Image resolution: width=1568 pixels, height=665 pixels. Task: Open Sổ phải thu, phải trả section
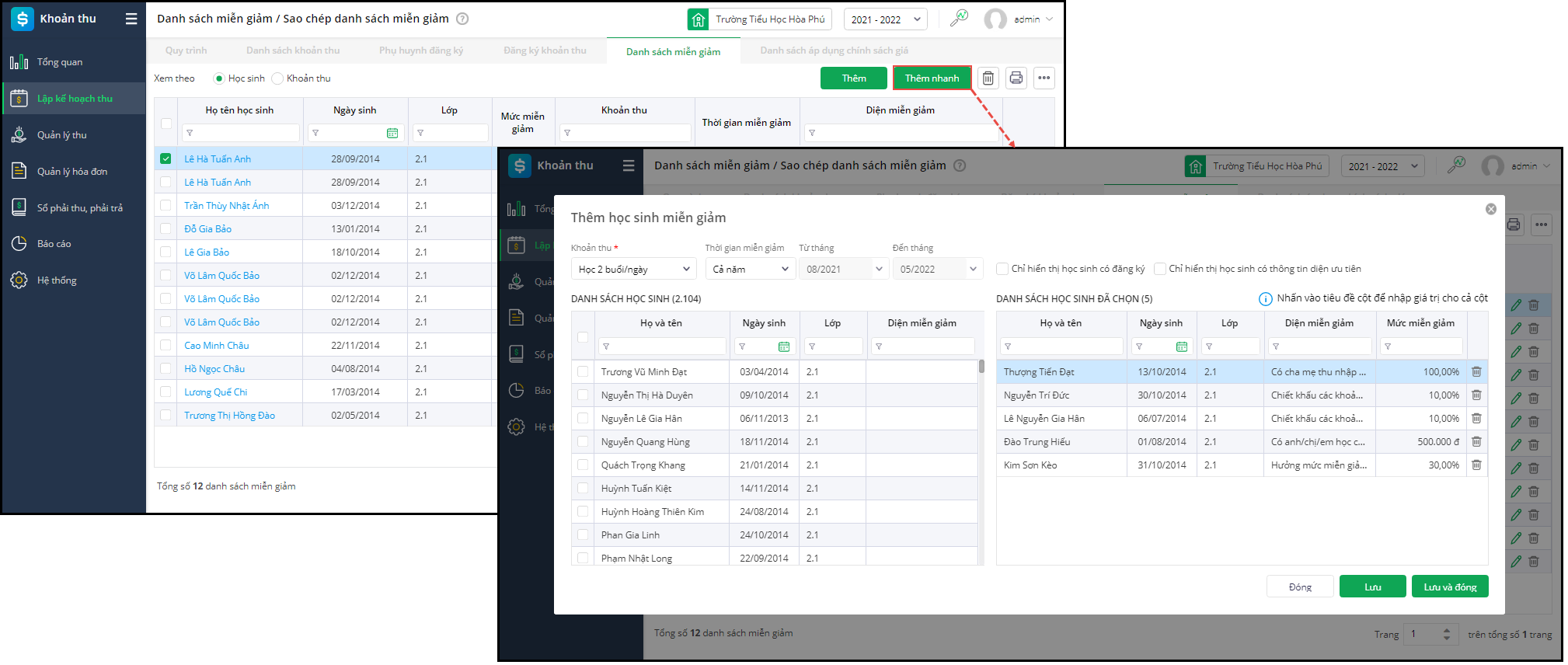(79, 208)
